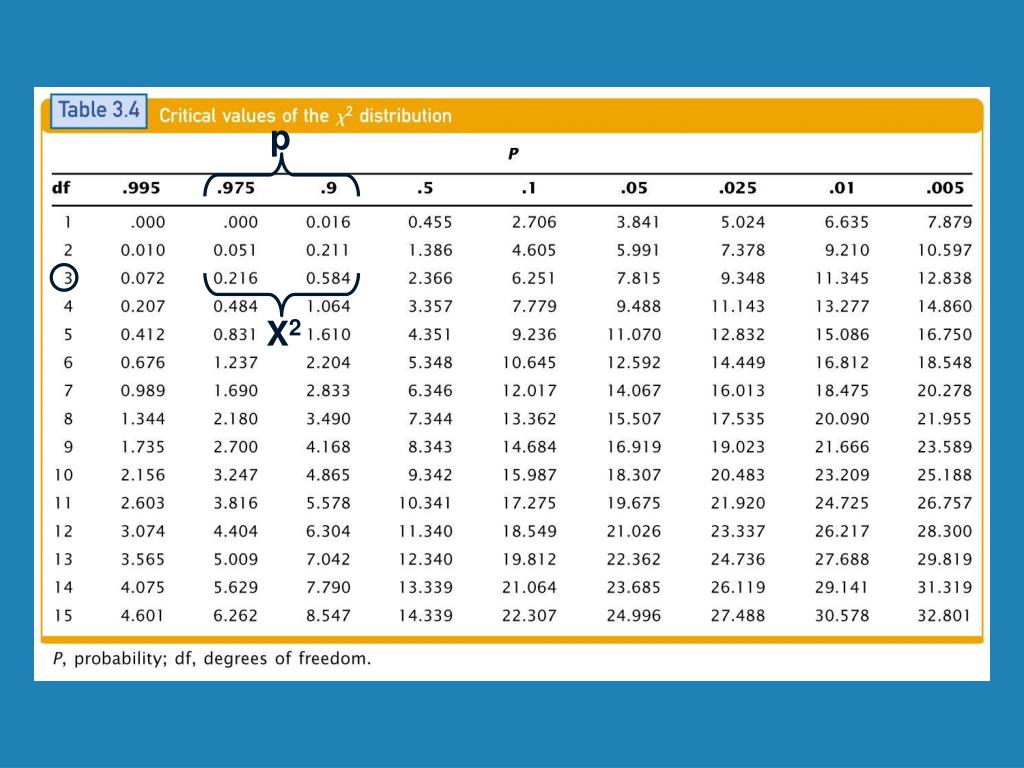Select the ".005" column header
This screenshot has height=768, width=1024.
(x=944, y=189)
